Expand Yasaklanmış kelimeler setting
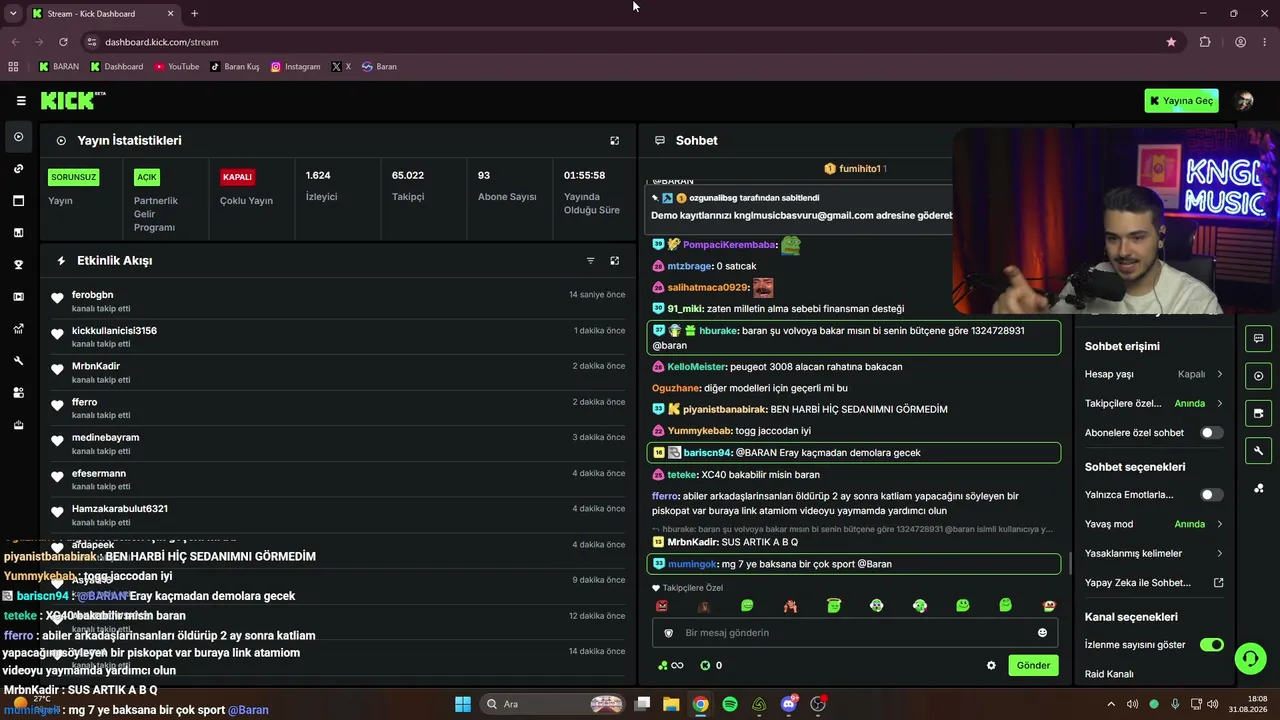This screenshot has height=720, width=1280. (1154, 554)
